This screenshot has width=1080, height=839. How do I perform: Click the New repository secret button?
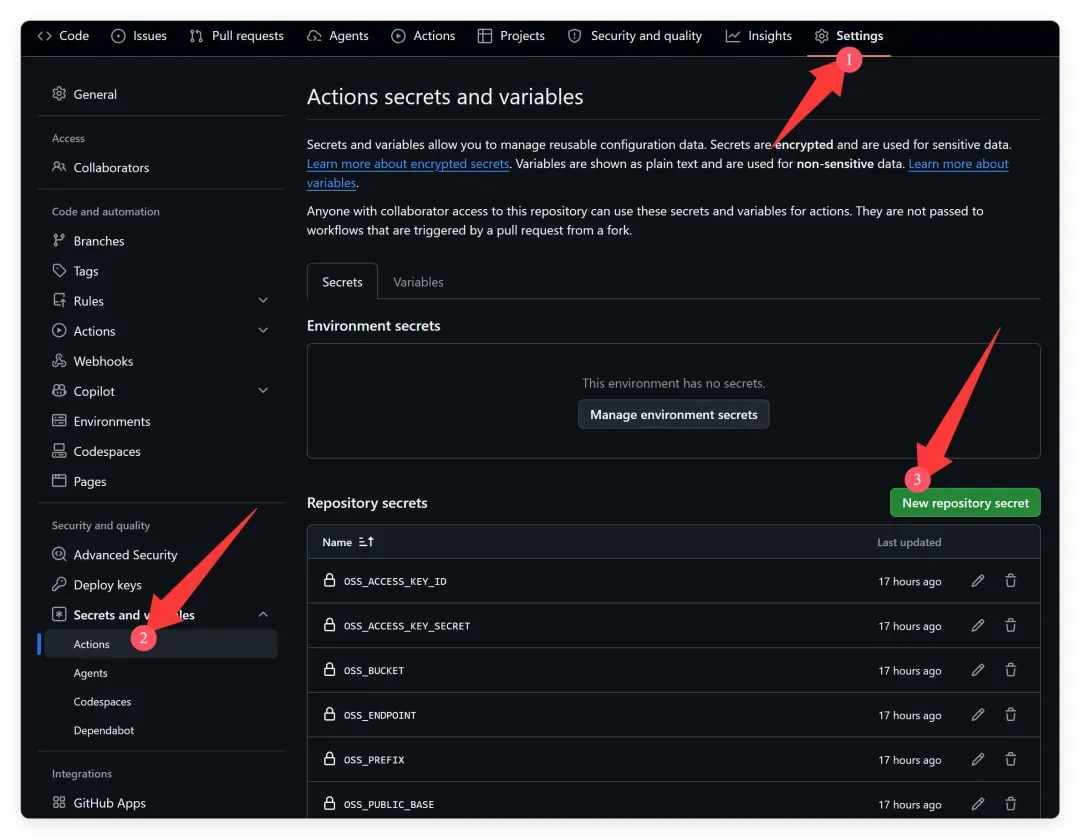pos(965,503)
